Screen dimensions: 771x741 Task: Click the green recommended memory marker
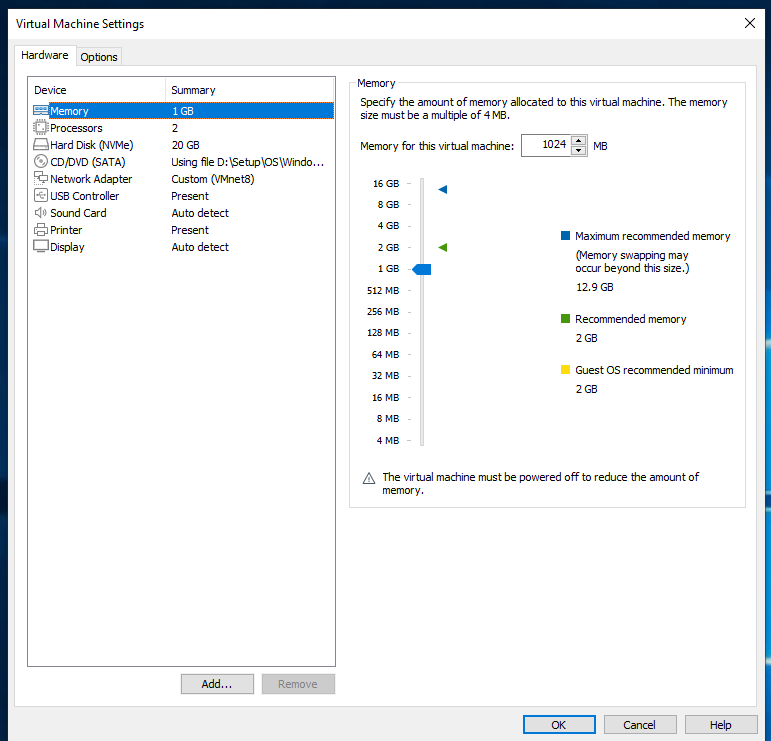click(x=443, y=247)
